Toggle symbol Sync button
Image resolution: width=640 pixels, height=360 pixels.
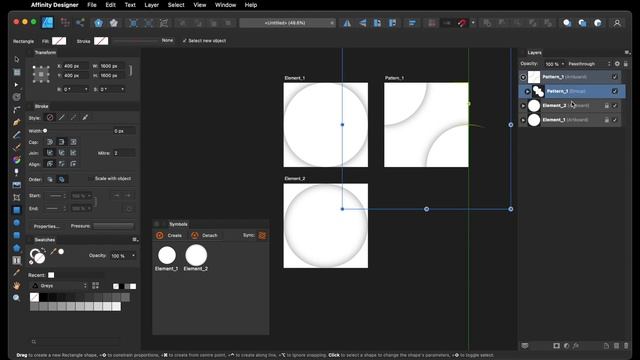[x=262, y=236]
